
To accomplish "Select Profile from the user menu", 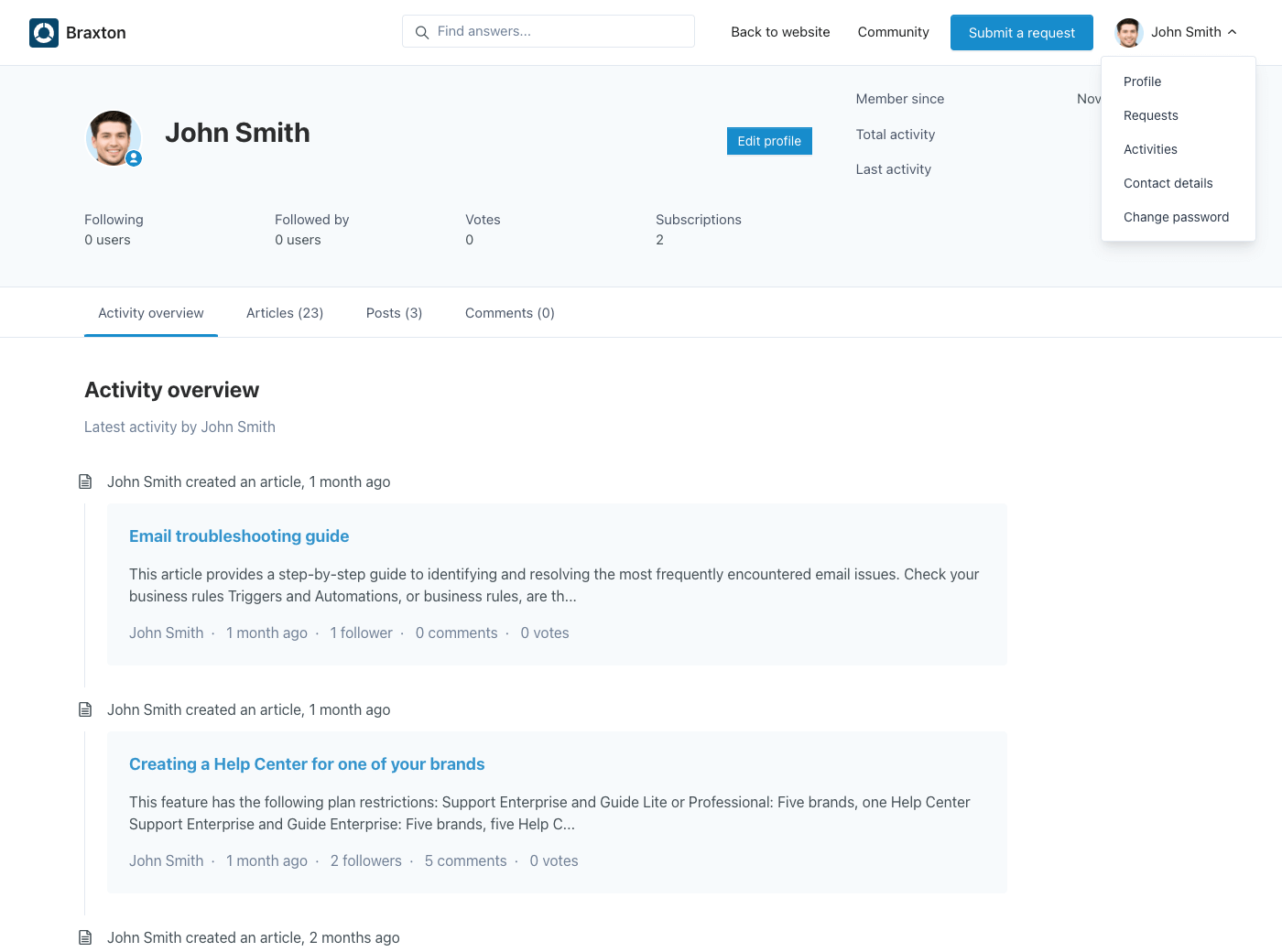I will click(1142, 81).
